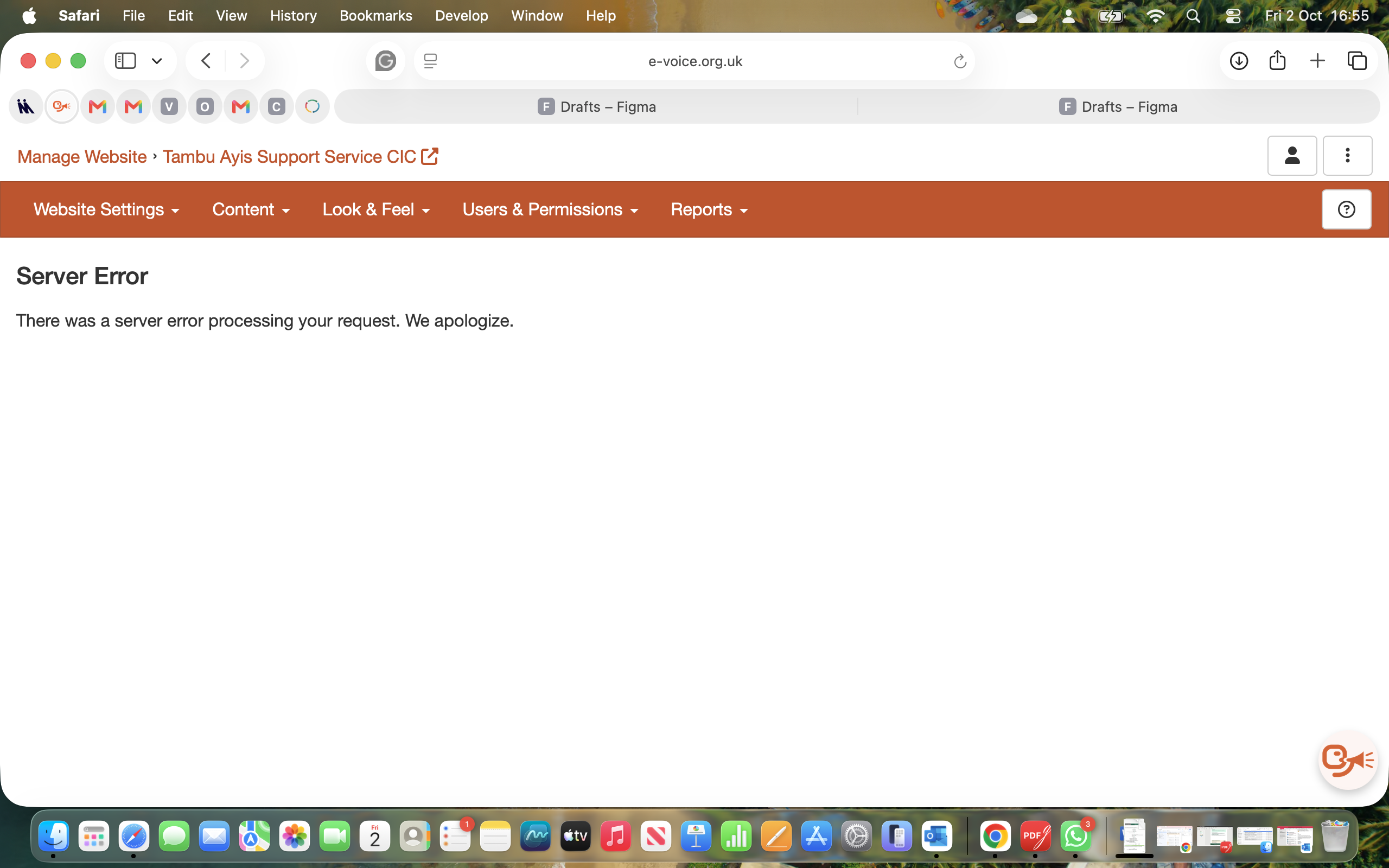Viewport: 1389px width, 868px height.
Task: Launch Google Chrome from the Dock
Action: pos(995,837)
